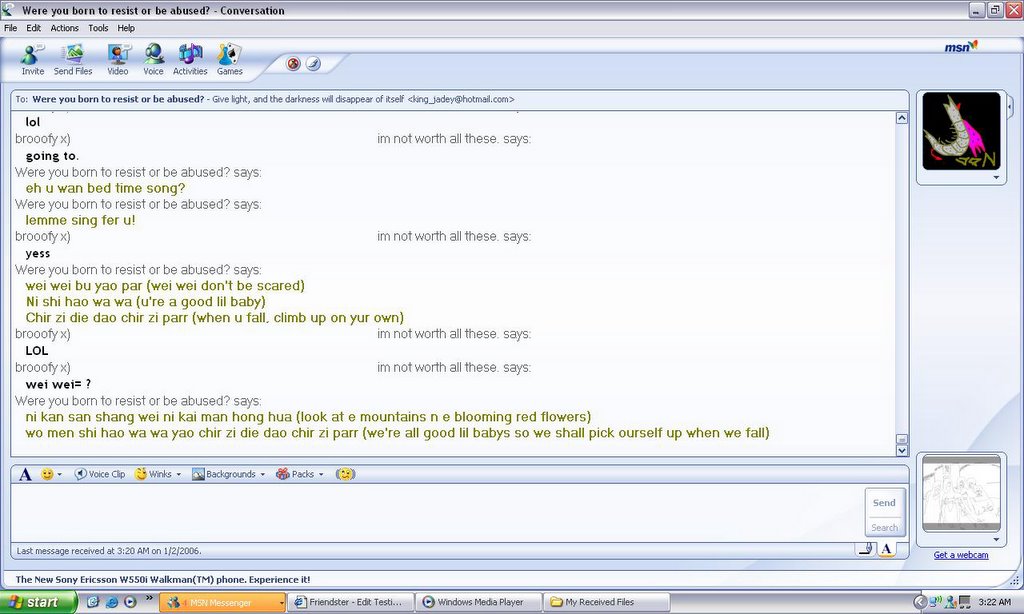
Task: Open Send Files from the toolbar
Action: click(72, 59)
